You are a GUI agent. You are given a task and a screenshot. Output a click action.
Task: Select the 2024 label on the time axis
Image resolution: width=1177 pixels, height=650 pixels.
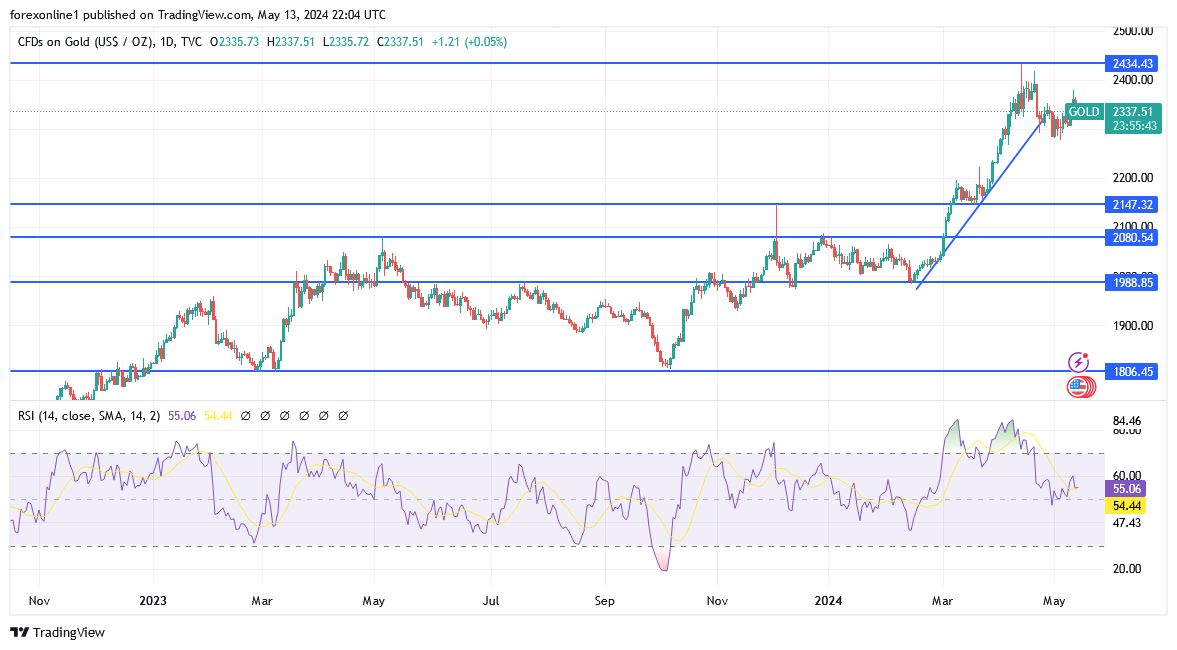828,601
